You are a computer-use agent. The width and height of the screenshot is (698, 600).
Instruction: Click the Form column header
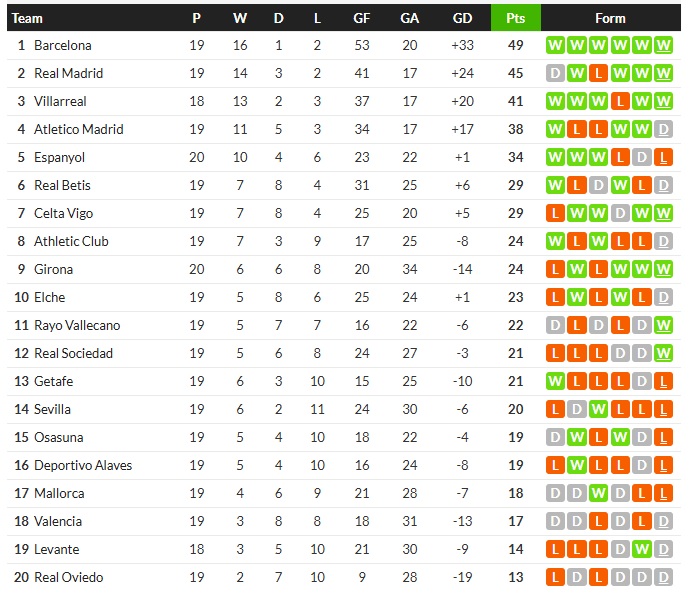(610, 18)
